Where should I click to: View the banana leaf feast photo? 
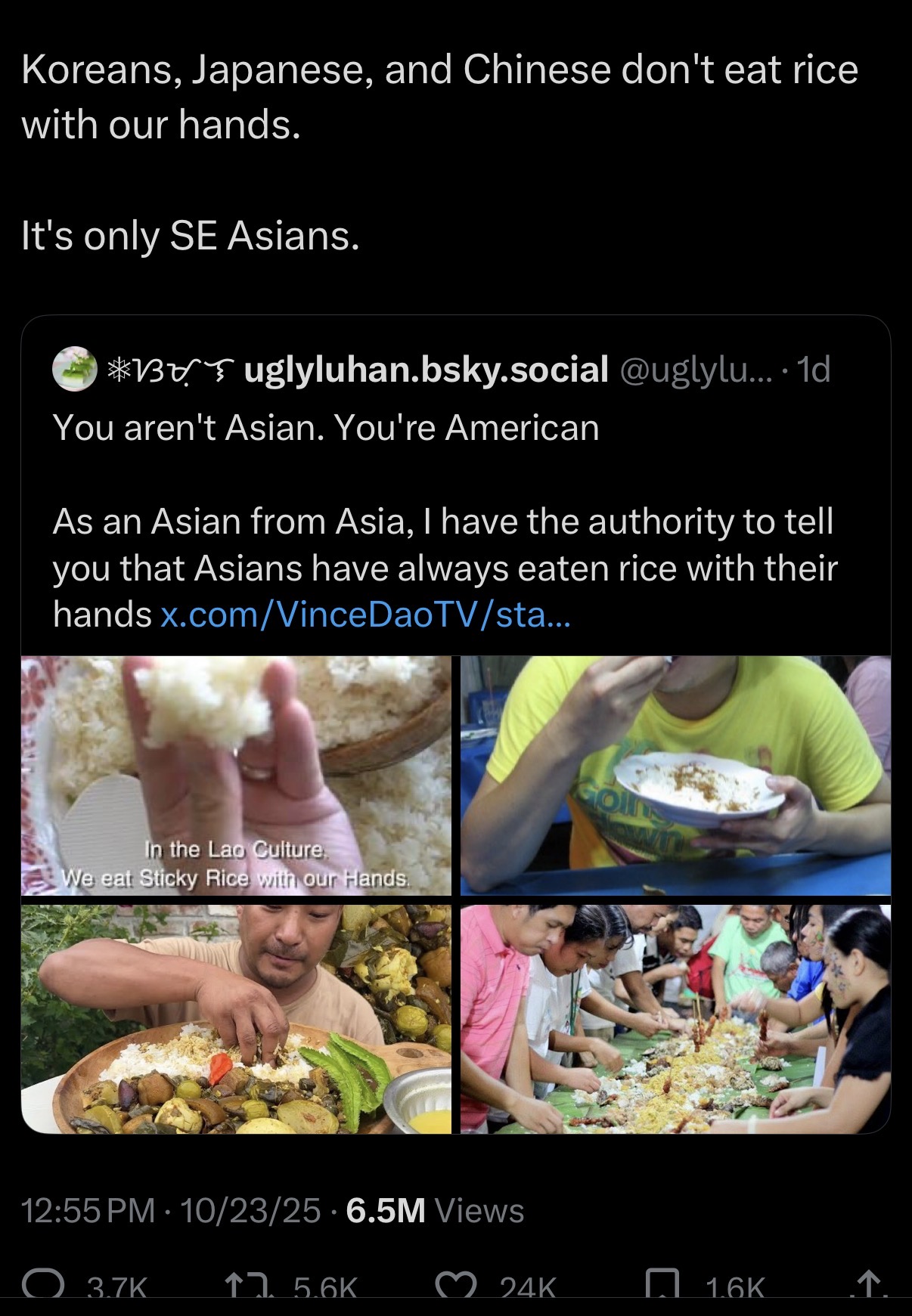[x=675, y=1019]
